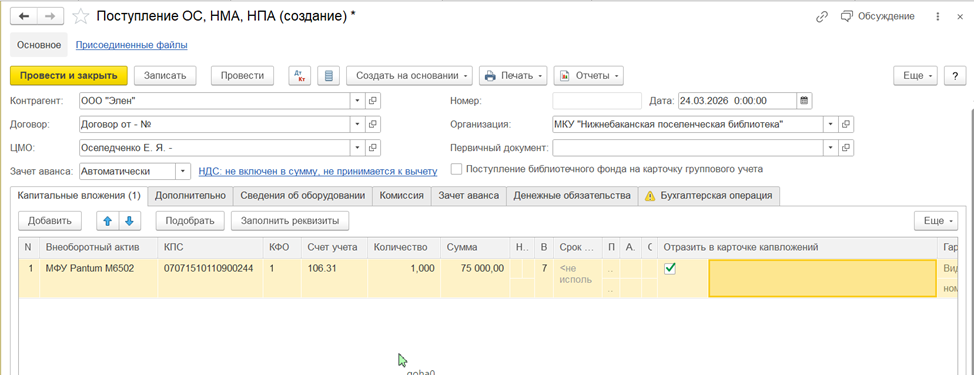974x375 pixels.
Task: Open Присоединенные файлы link
Action: (132, 45)
